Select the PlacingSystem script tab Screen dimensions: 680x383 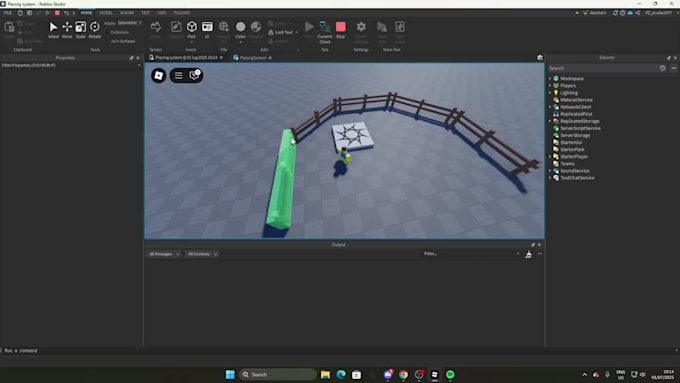click(252, 58)
